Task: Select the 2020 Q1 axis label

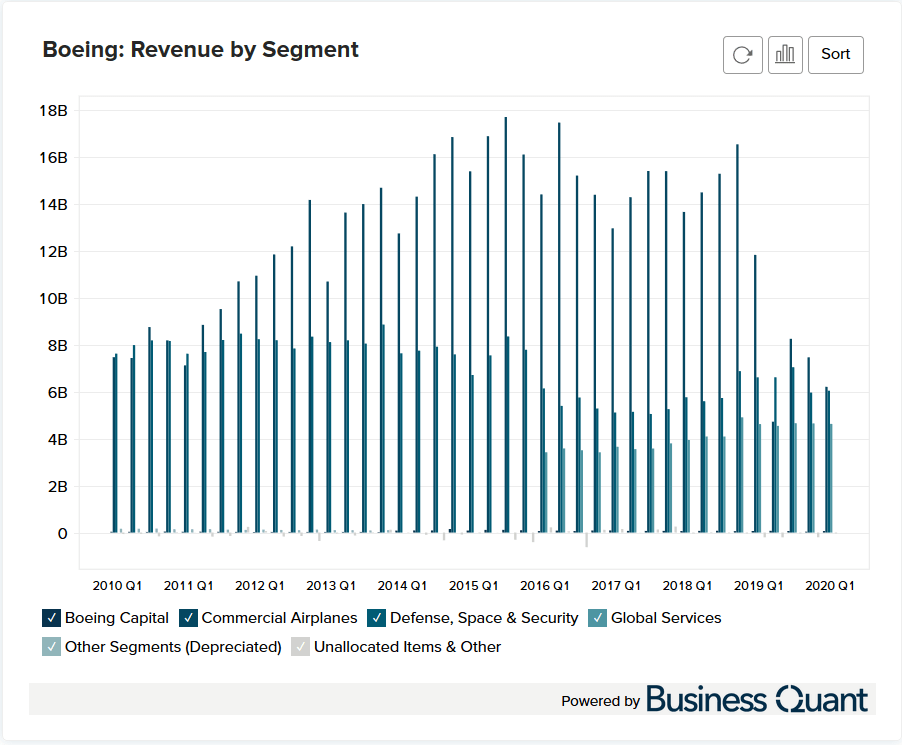Action: tap(831, 586)
